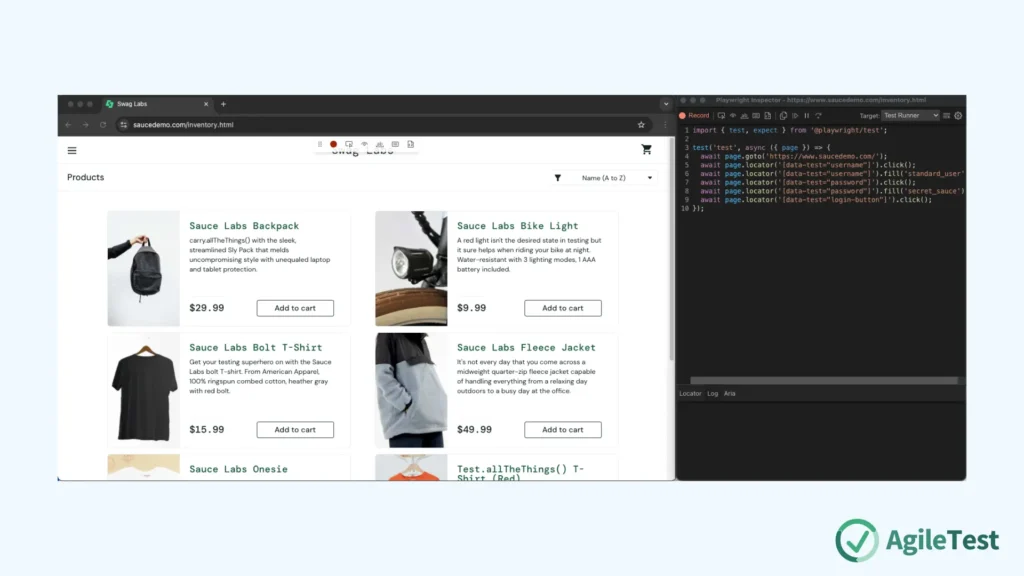This screenshot has width=1024, height=576.
Task: Grab the overlay toolbar drag handle
Action: [x=319, y=144]
